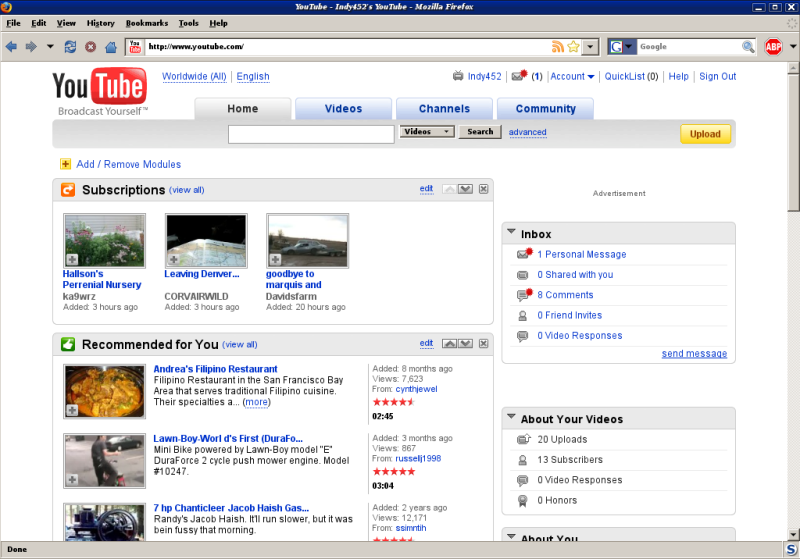The image size is (800, 559).
Task: Move Subscriptions module down
Action: (x=465, y=189)
